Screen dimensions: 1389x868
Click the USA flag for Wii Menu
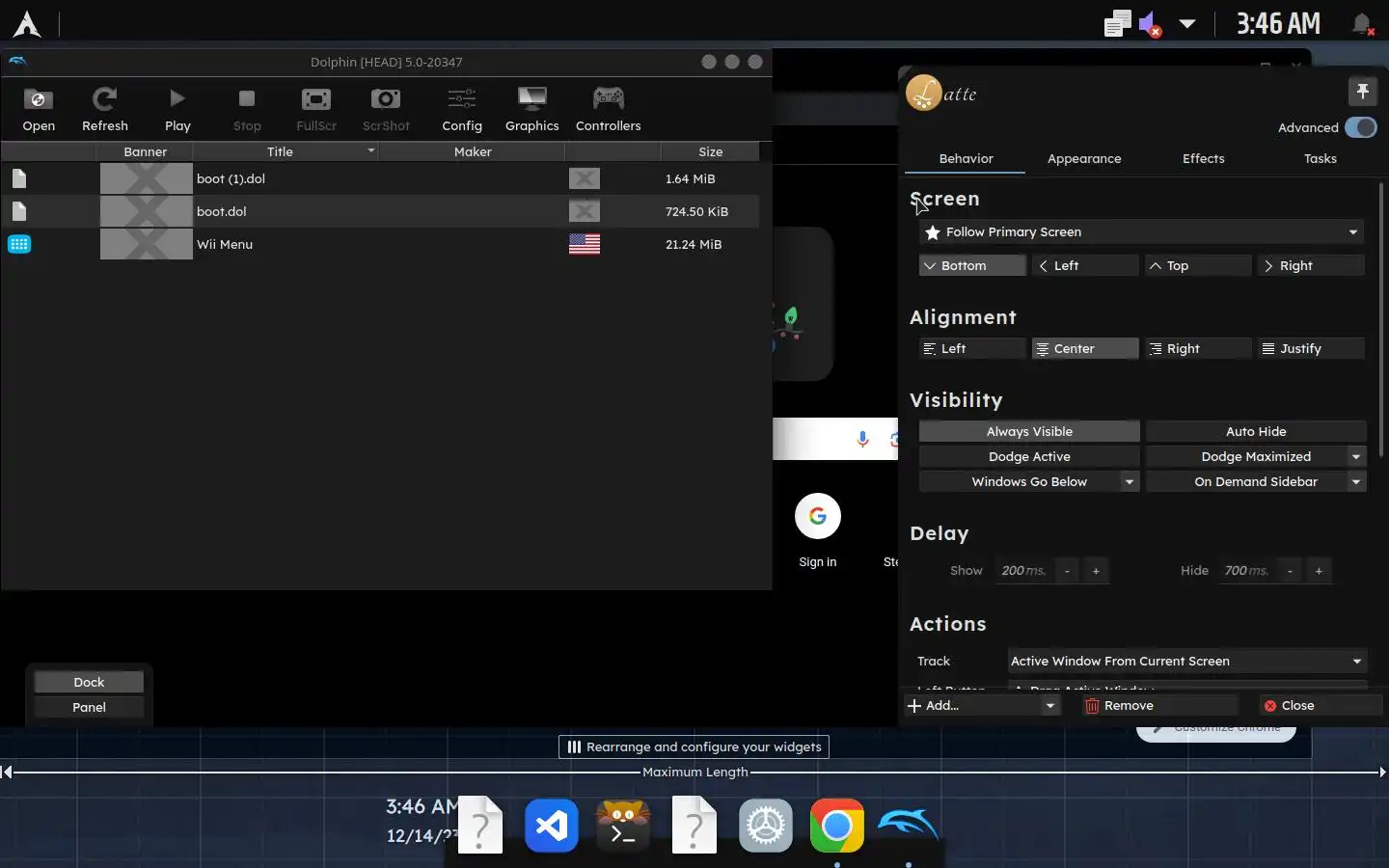coord(585,244)
